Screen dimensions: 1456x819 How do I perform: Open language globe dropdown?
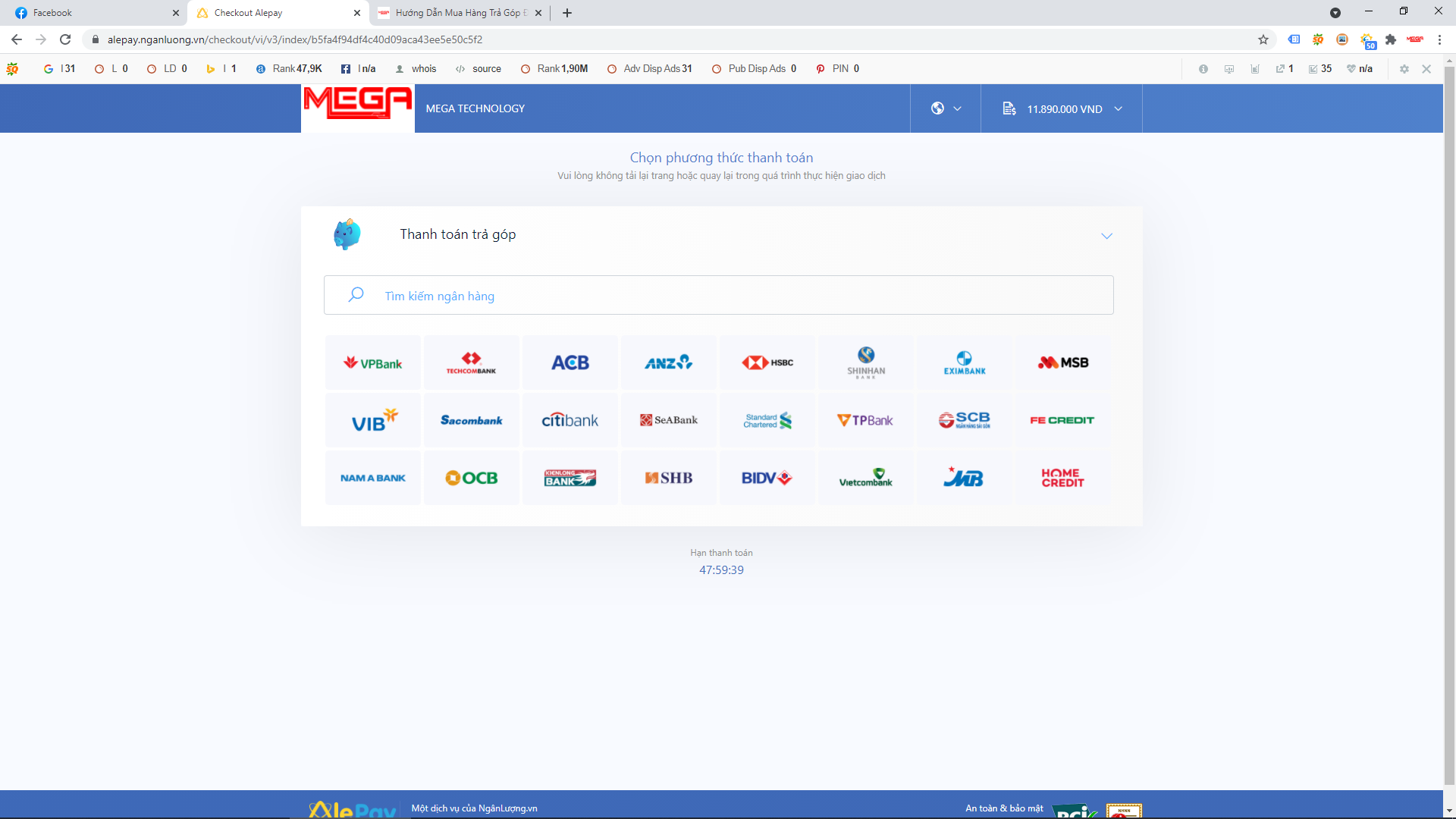946,108
